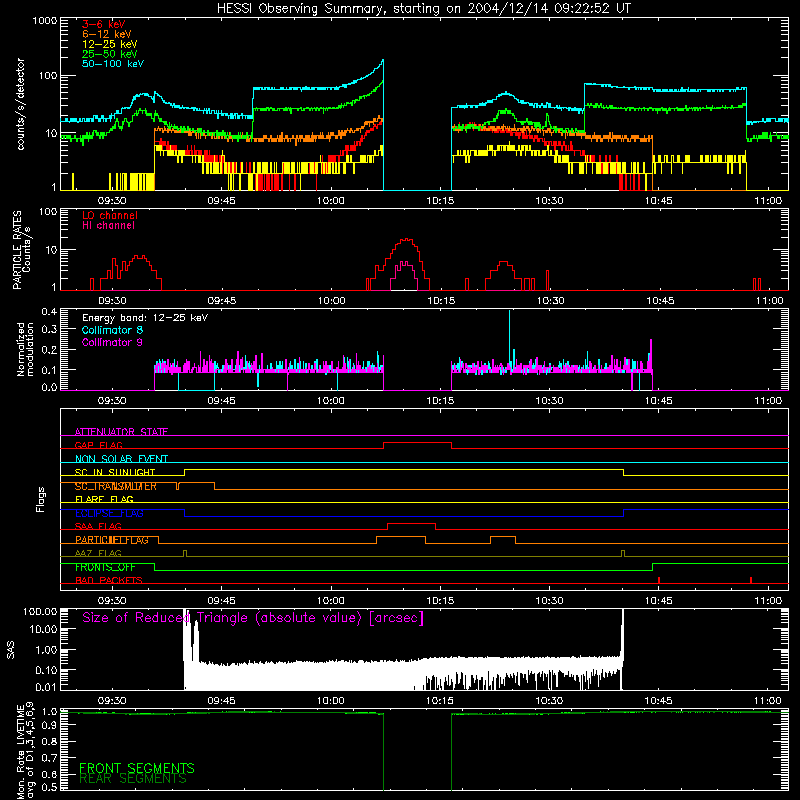The image size is (800, 800).
Task: Click the 50-100 keV peak before the data gap
Action: pos(382,62)
